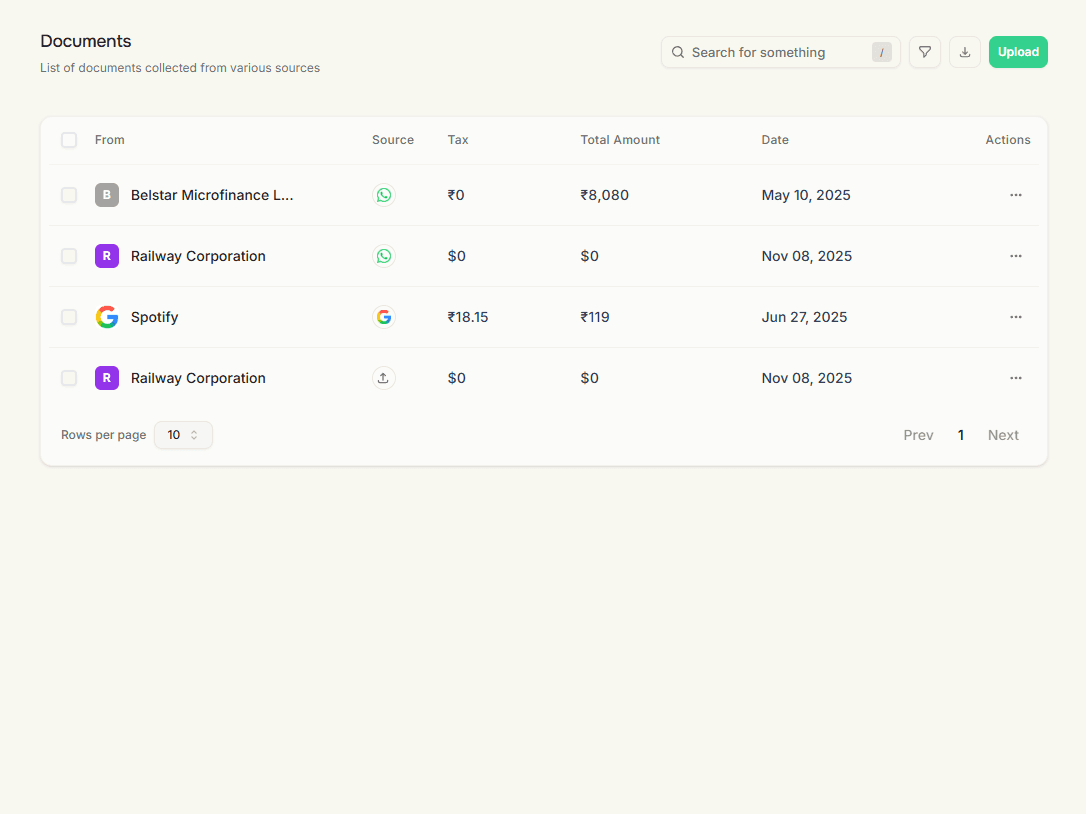Go to the Next page
The width and height of the screenshot is (1086, 814).
pyautogui.click(x=1003, y=435)
